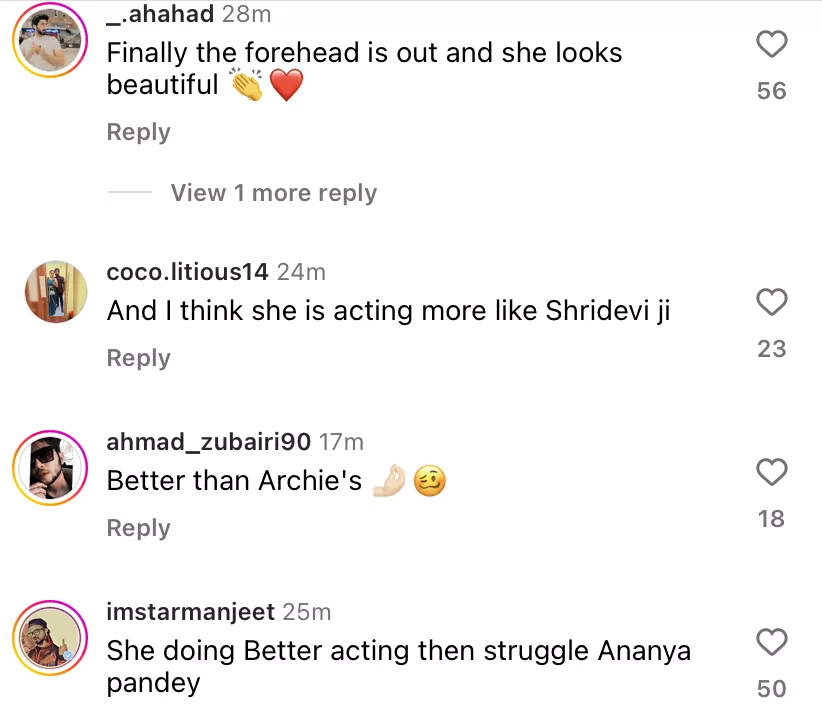Reply to _.ahahad's comment

coord(138,132)
